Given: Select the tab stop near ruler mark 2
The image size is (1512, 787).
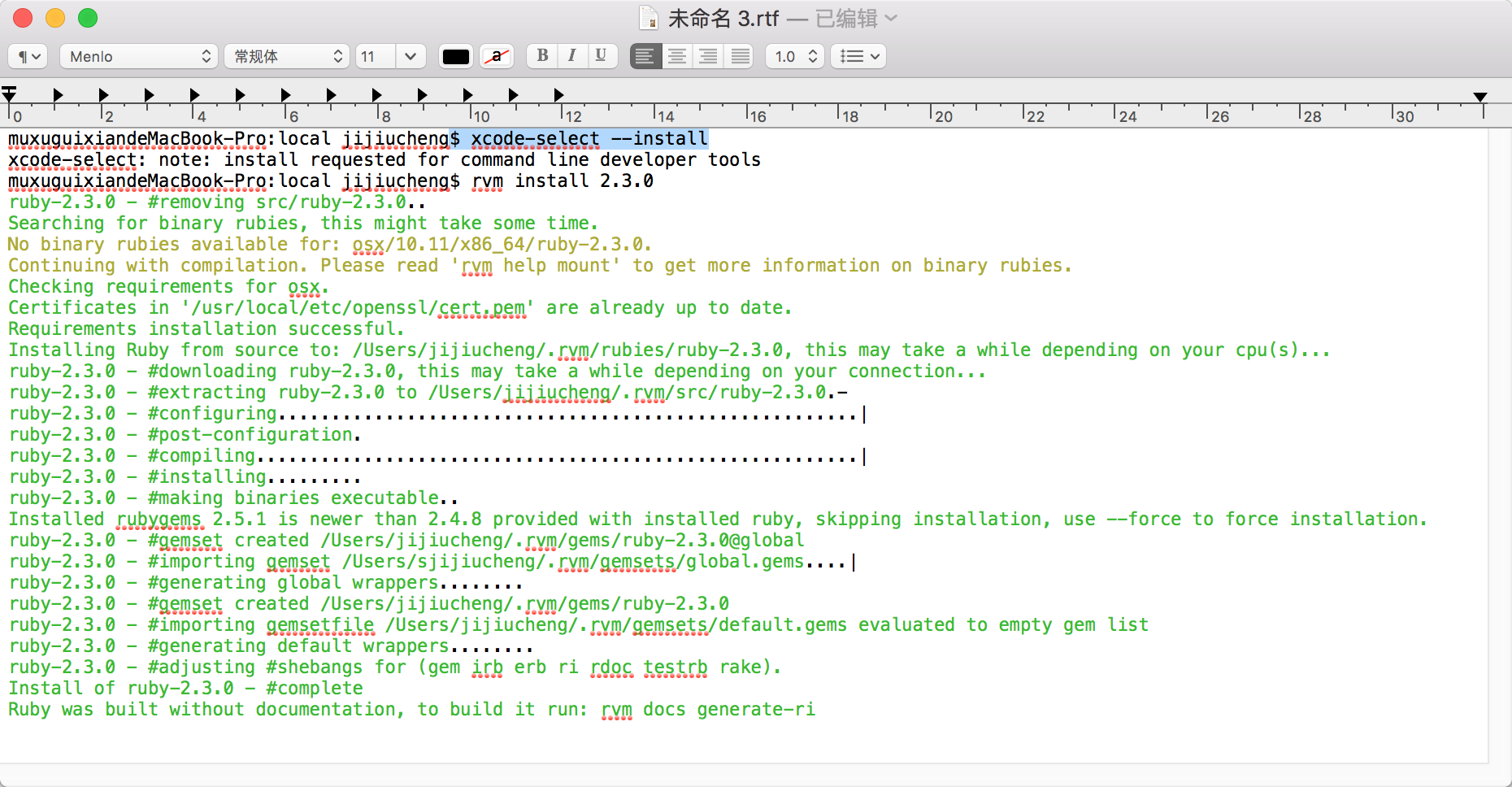Looking at the screenshot, I should 103,95.
